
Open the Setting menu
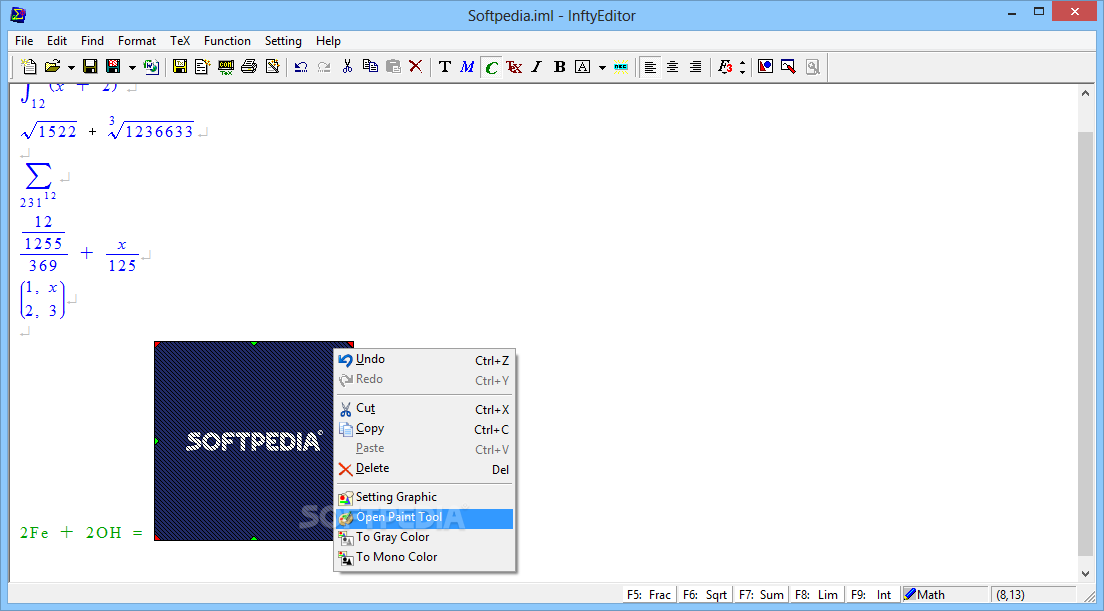(x=283, y=41)
